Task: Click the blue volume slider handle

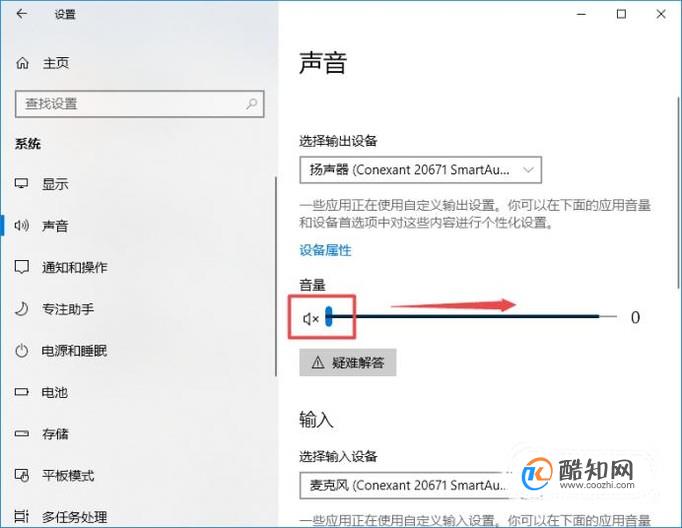Action: pyautogui.click(x=329, y=316)
